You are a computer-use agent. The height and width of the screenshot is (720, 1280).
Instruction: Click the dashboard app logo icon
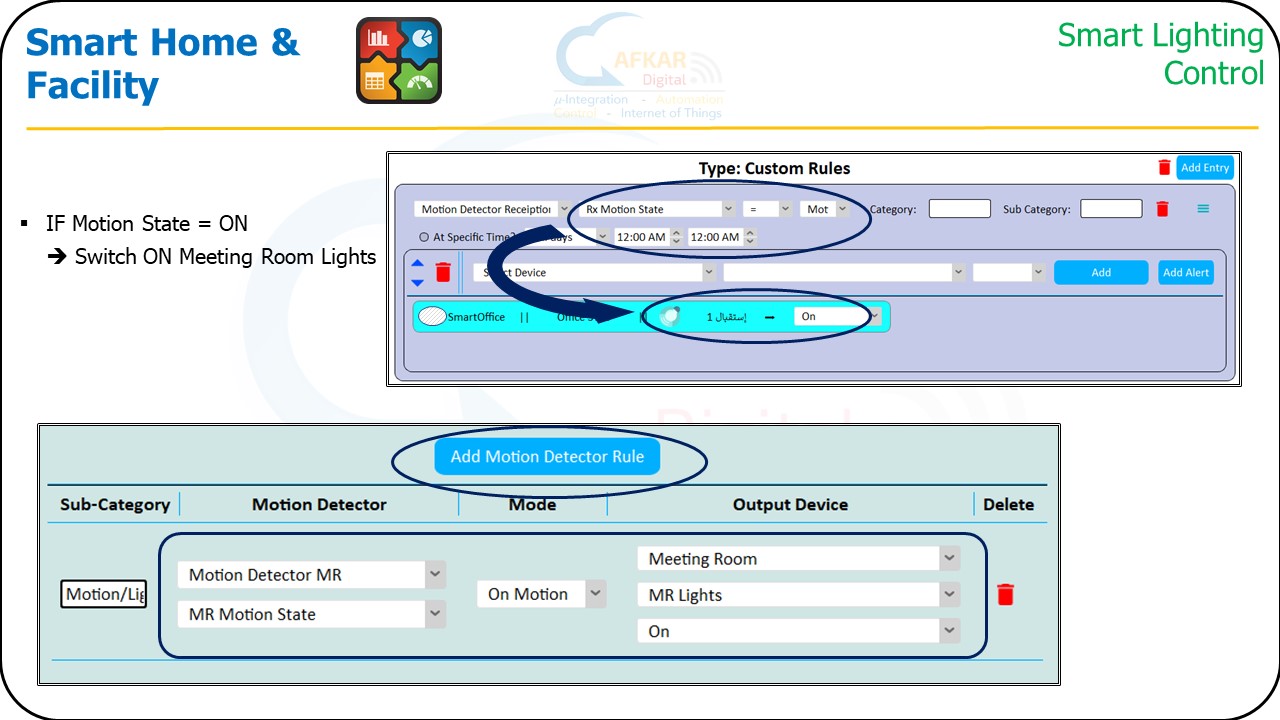[398, 61]
